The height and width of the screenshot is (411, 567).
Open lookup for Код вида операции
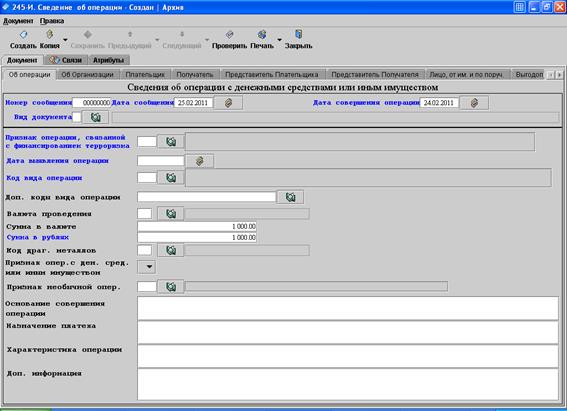[171, 177]
